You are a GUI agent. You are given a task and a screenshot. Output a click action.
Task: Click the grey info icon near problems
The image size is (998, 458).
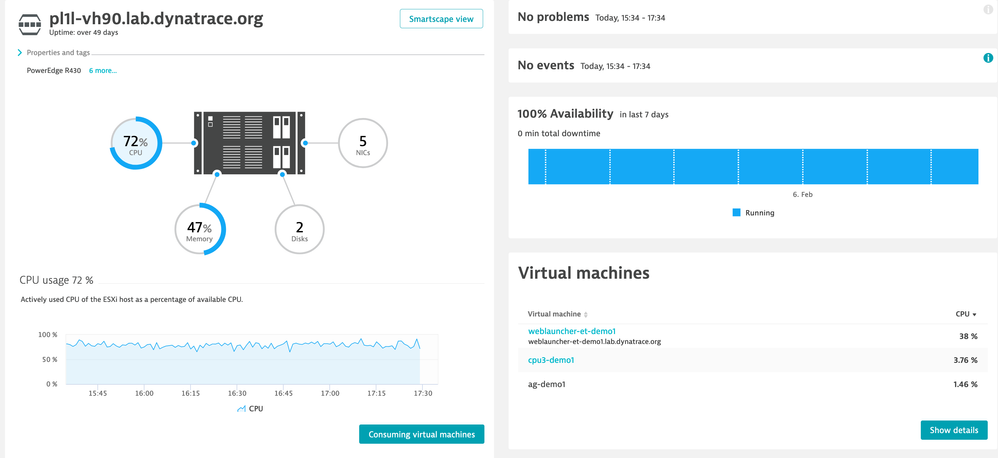click(988, 8)
